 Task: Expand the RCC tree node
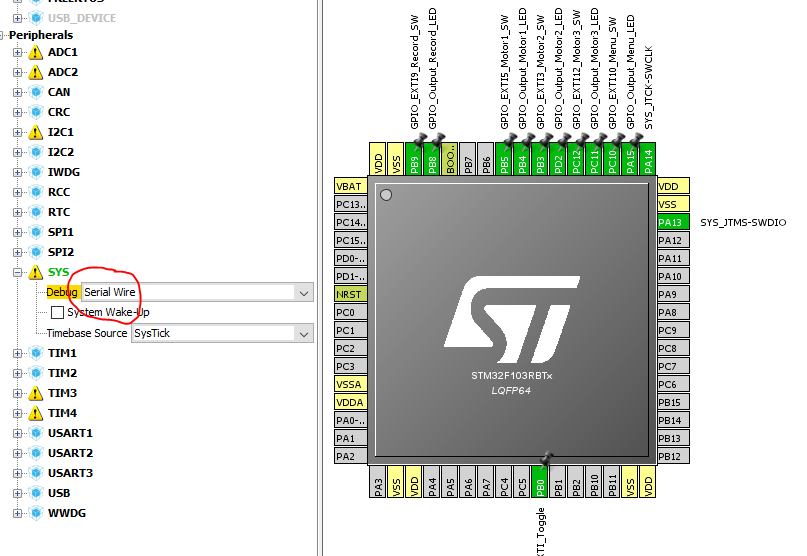(x=17, y=193)
